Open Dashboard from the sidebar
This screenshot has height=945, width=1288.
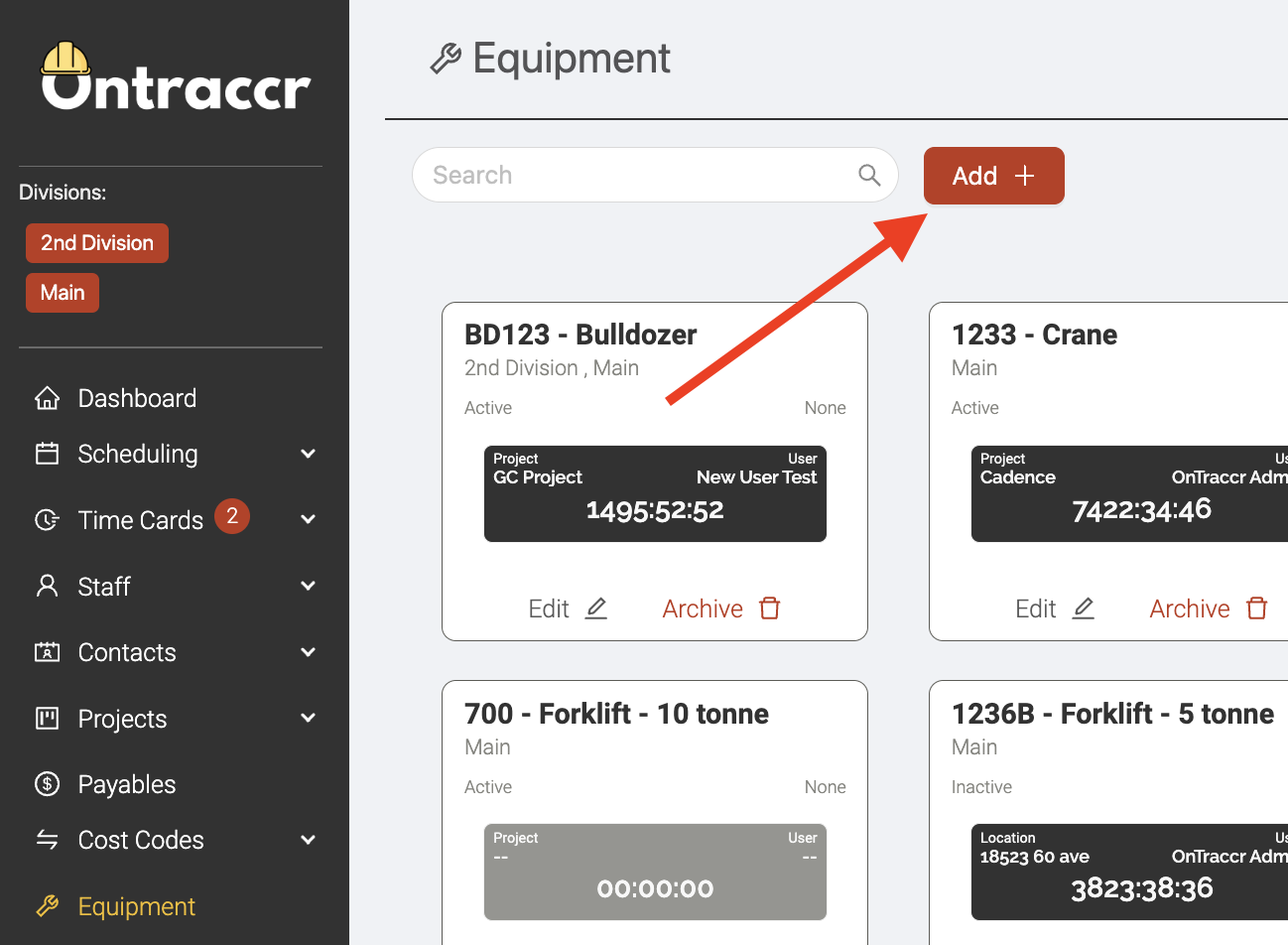click(x=137, y=398)
